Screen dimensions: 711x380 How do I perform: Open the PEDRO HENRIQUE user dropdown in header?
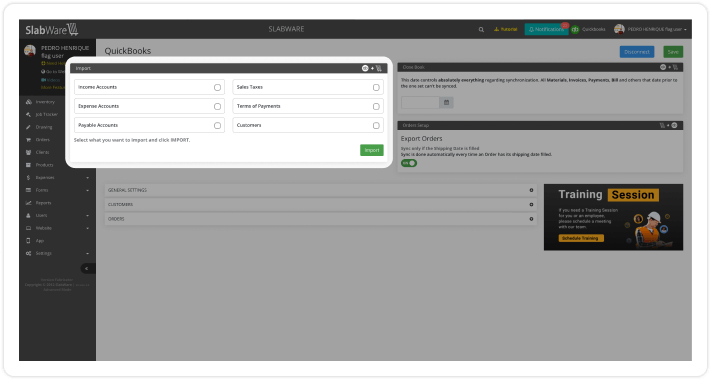pyautogui.click(x=657, y=29)
